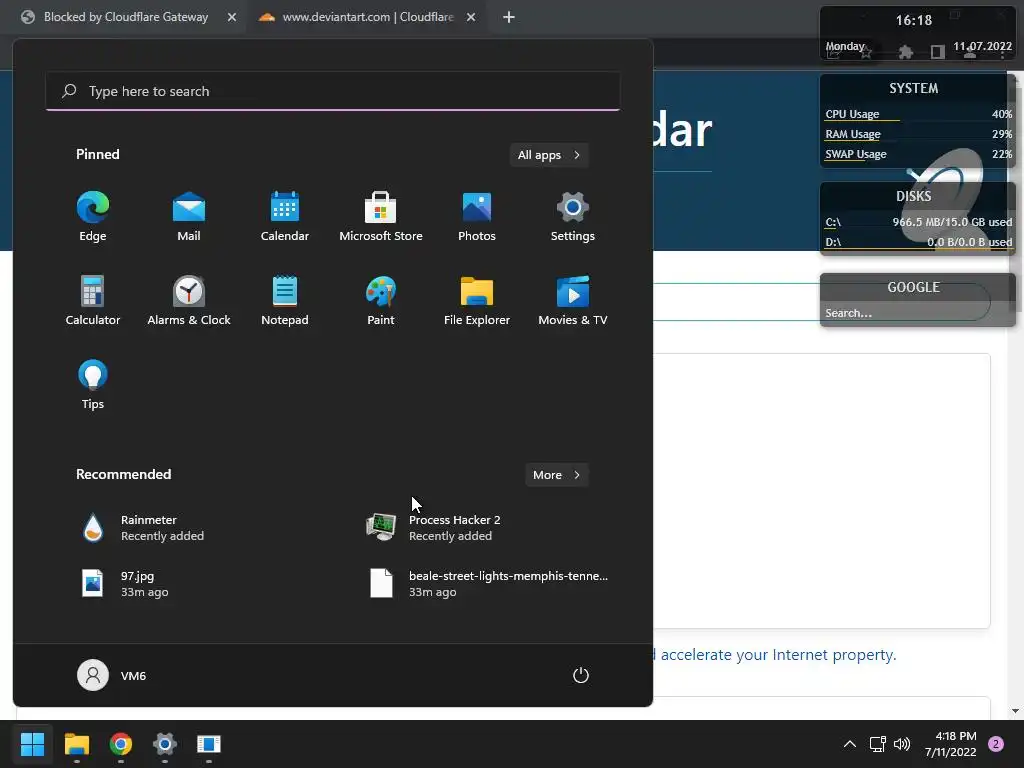This screenshot has height=768, width=1024.
Task: Click the Google Search field in Rainmeter widget
Action: tap(914, 313)
